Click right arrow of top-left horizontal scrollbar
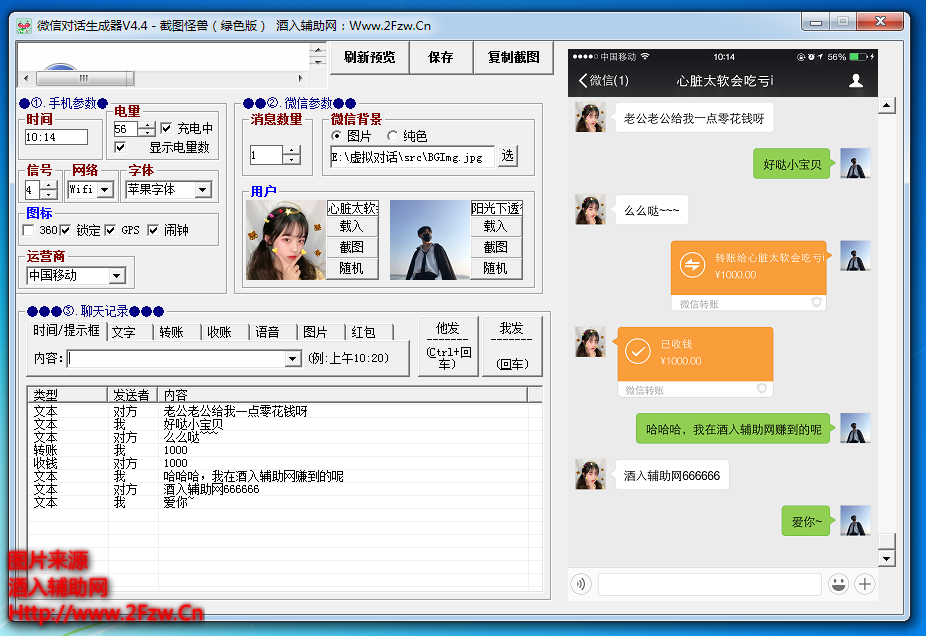Viewport: 926px width, 636px height. (301, 78)
